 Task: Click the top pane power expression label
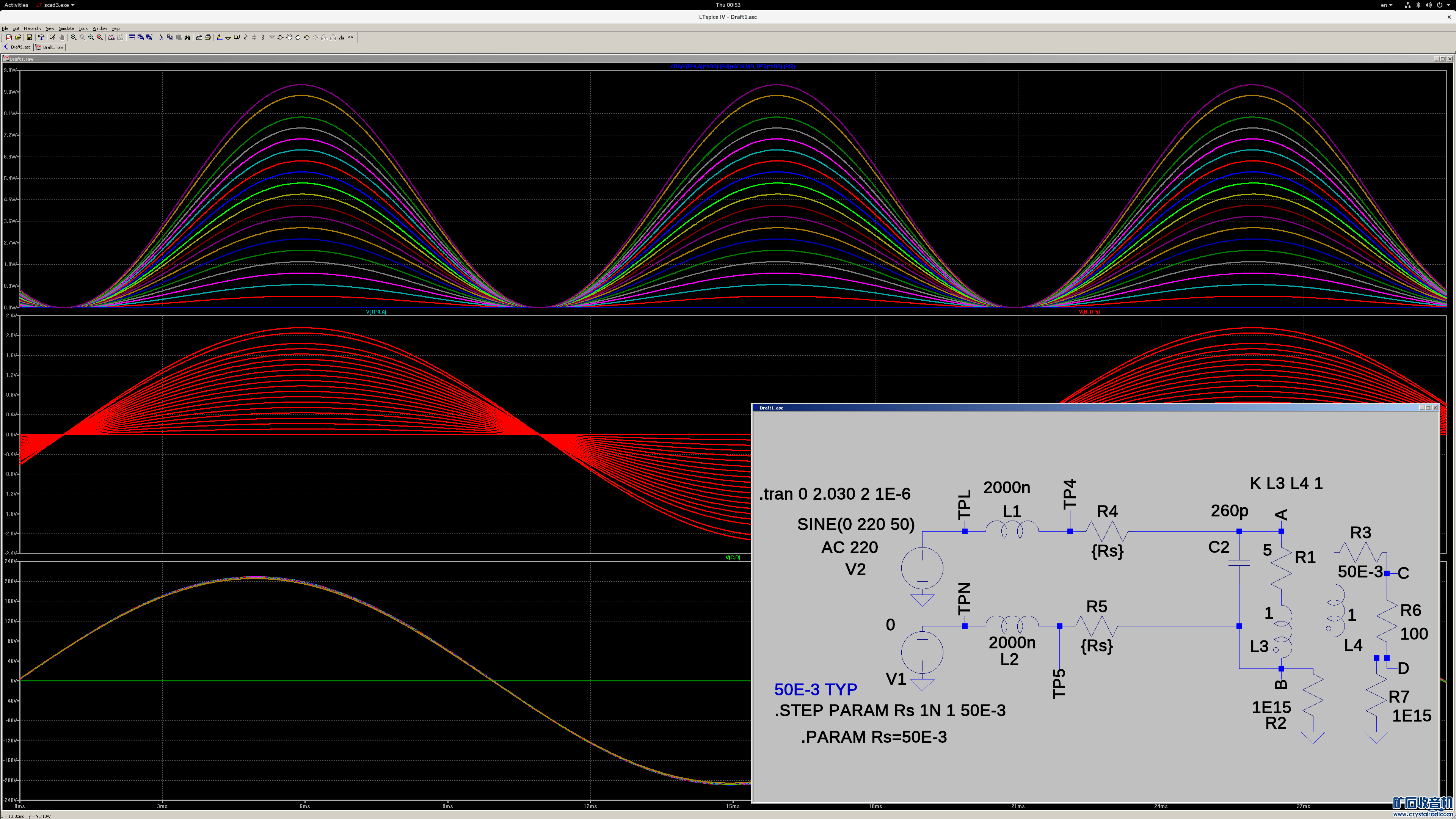(x=733, y=67)
